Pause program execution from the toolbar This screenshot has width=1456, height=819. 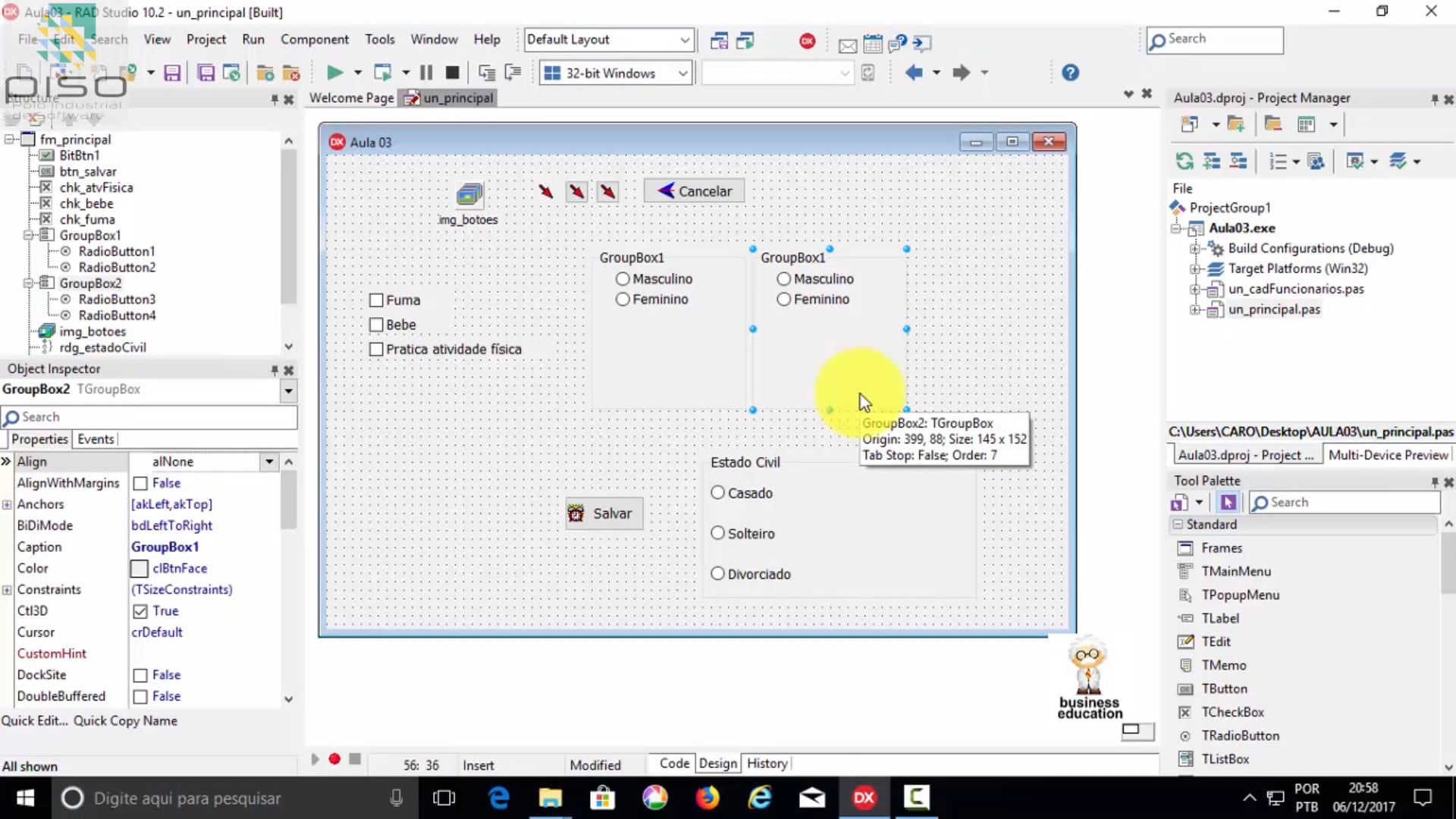pyautogui.click(x=426, y=72)
